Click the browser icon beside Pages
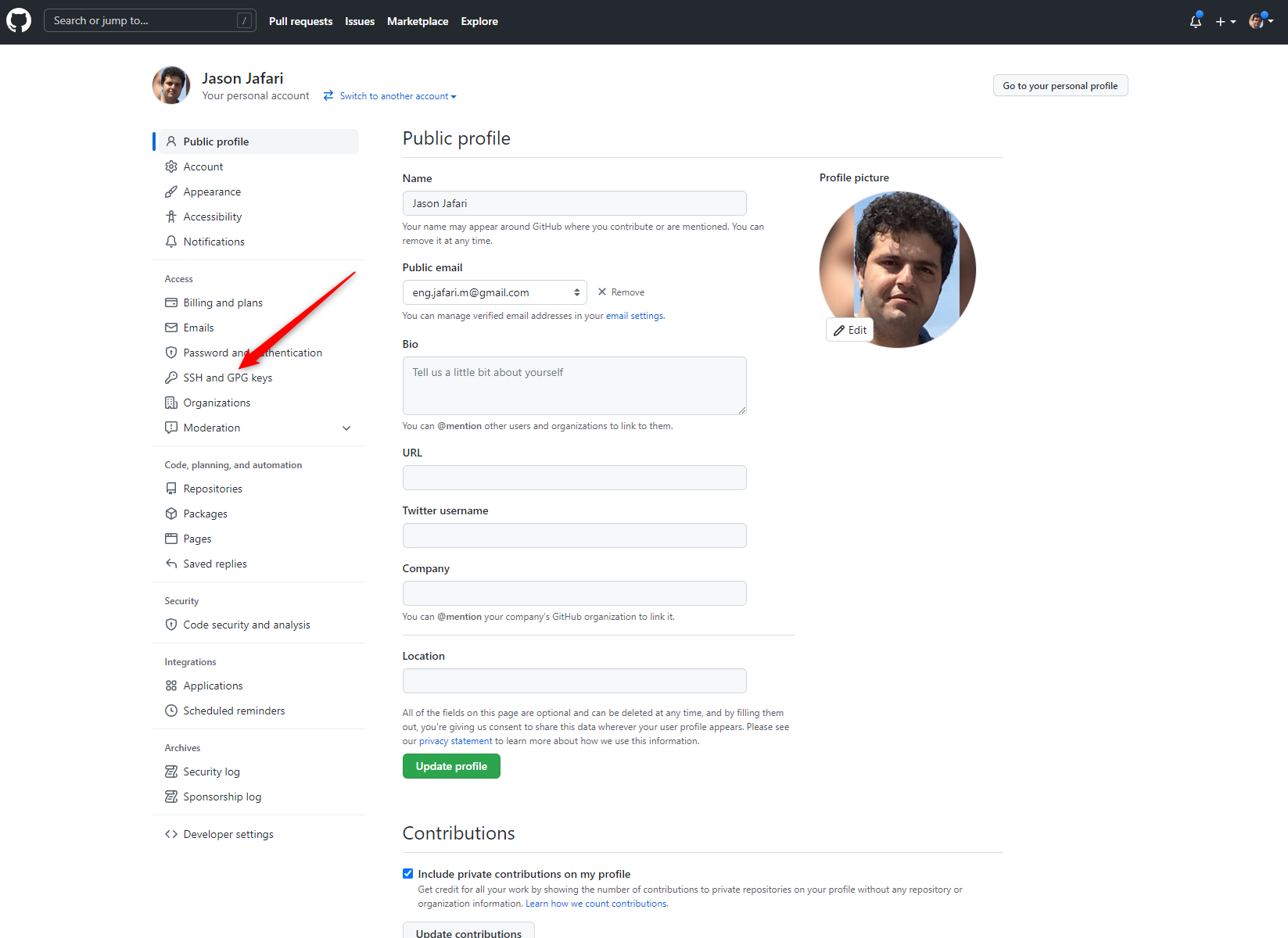 pos(171,539)
